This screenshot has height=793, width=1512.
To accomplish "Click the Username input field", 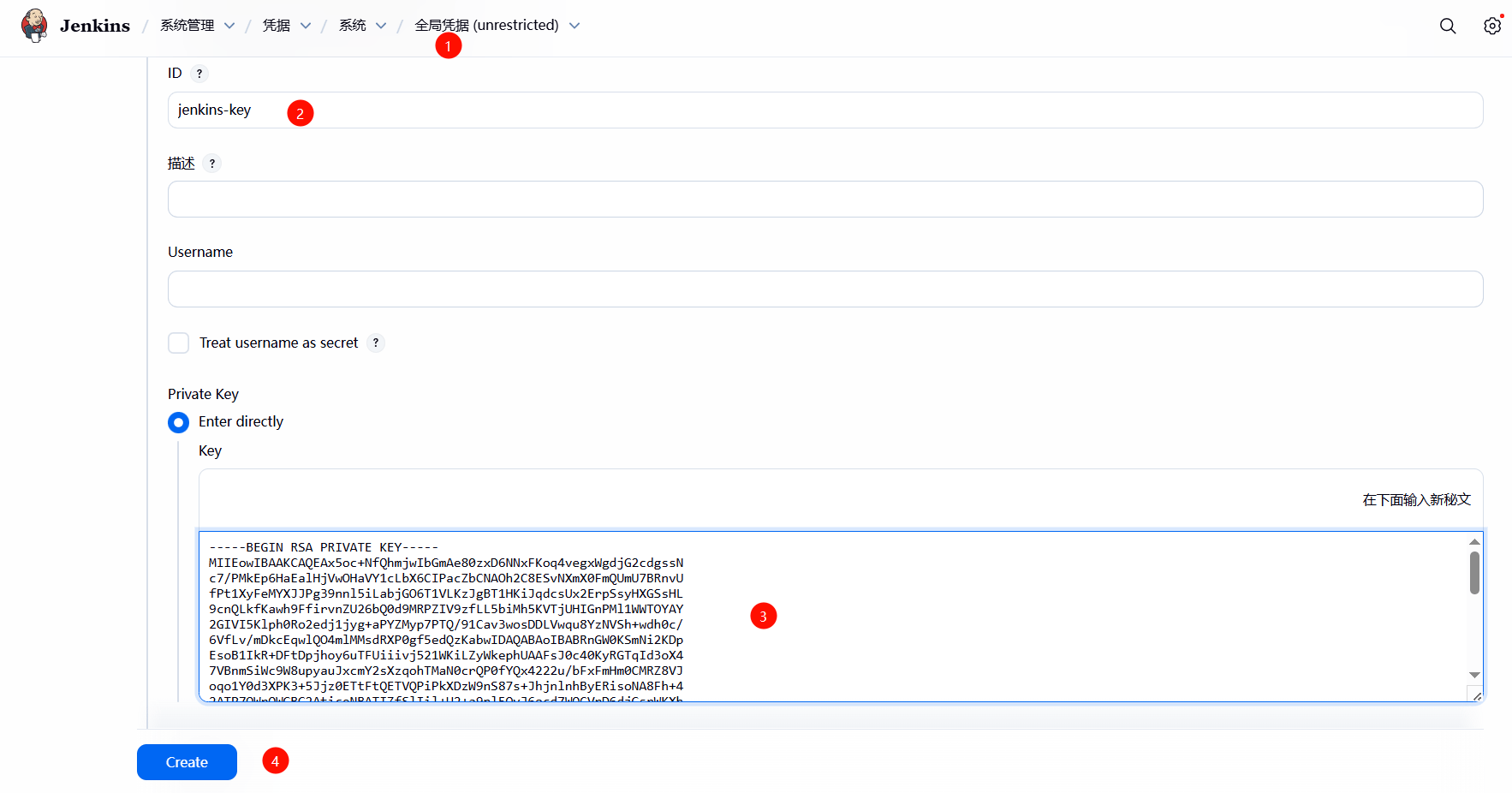I will (x=825, y=289).
